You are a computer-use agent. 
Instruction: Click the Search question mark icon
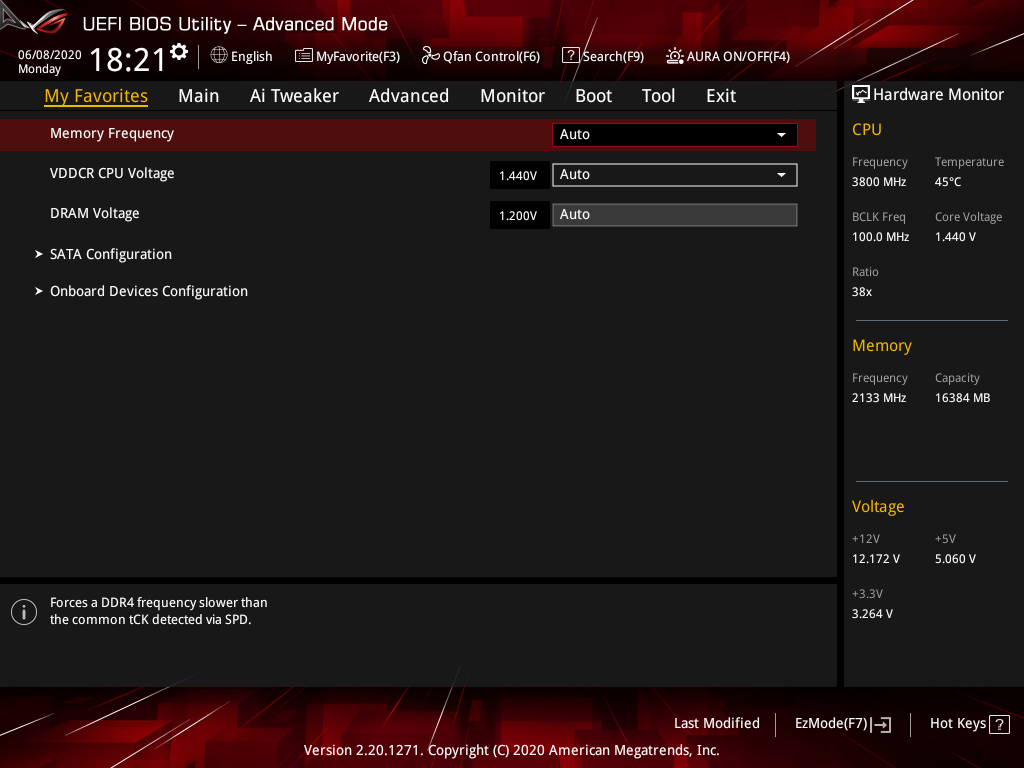coord(570,56)
